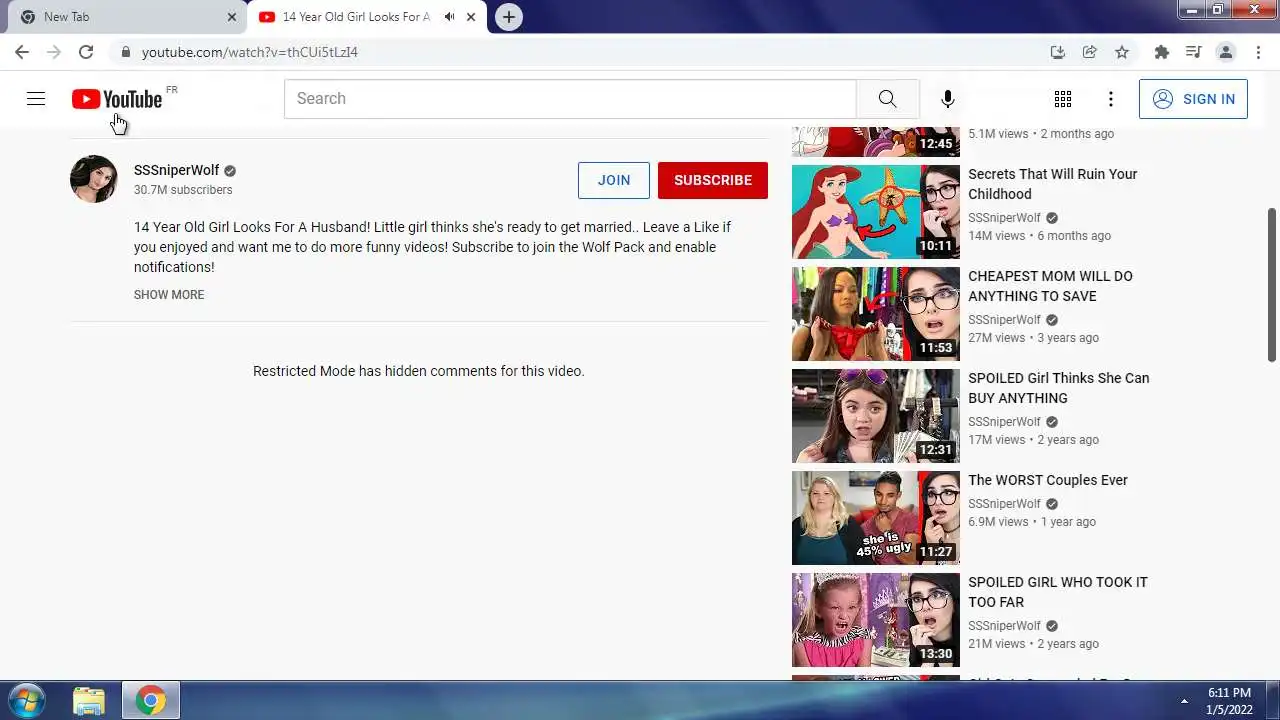Open SPOILED Girl Thinks She Can BUY thumbnail
Image resolution: width=1280 pixels, height=720 pixels.
tap(876, 416)
